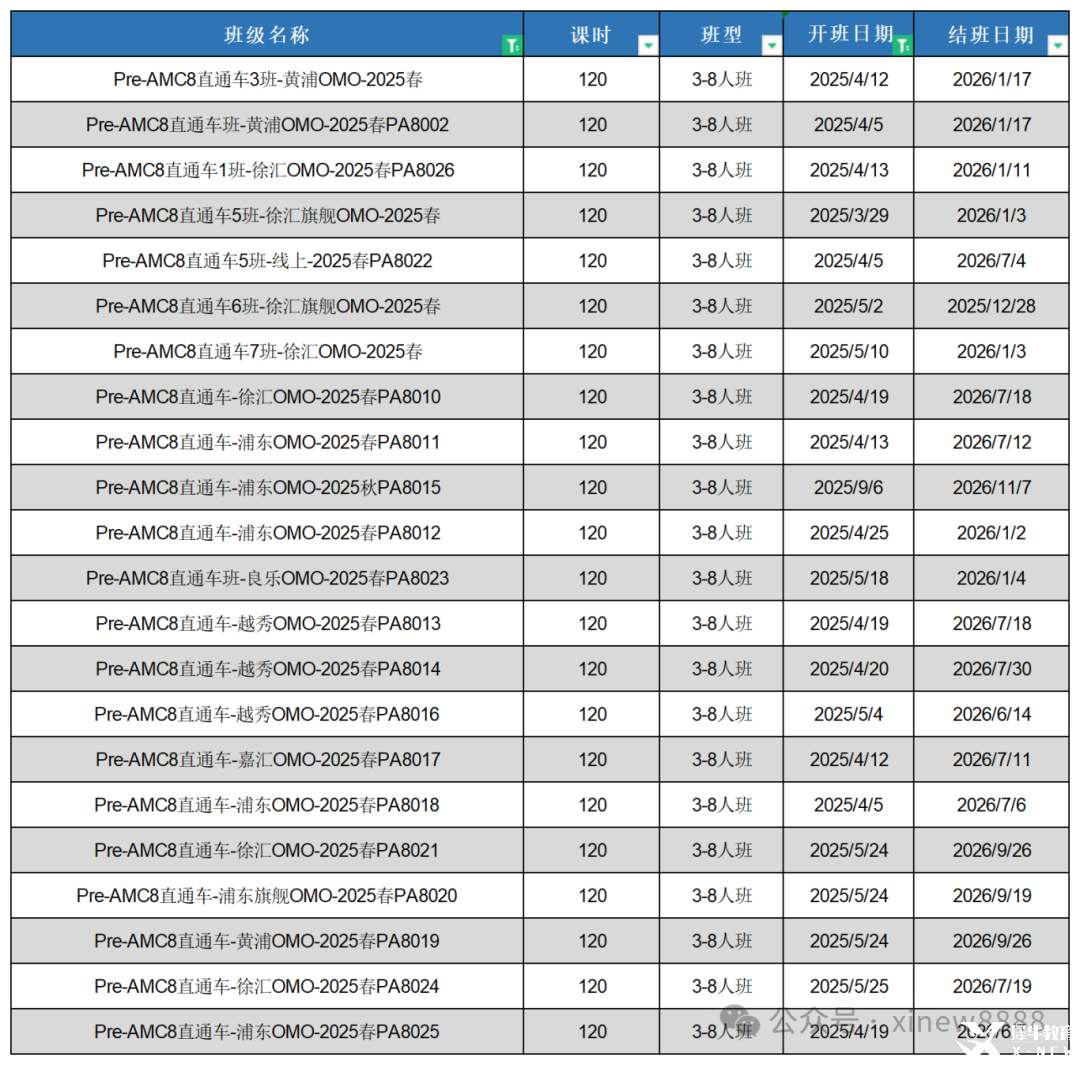Click end date 2026/1/4
Viewport: 1080px width, 1065px height.
click(x=991, y=578)
